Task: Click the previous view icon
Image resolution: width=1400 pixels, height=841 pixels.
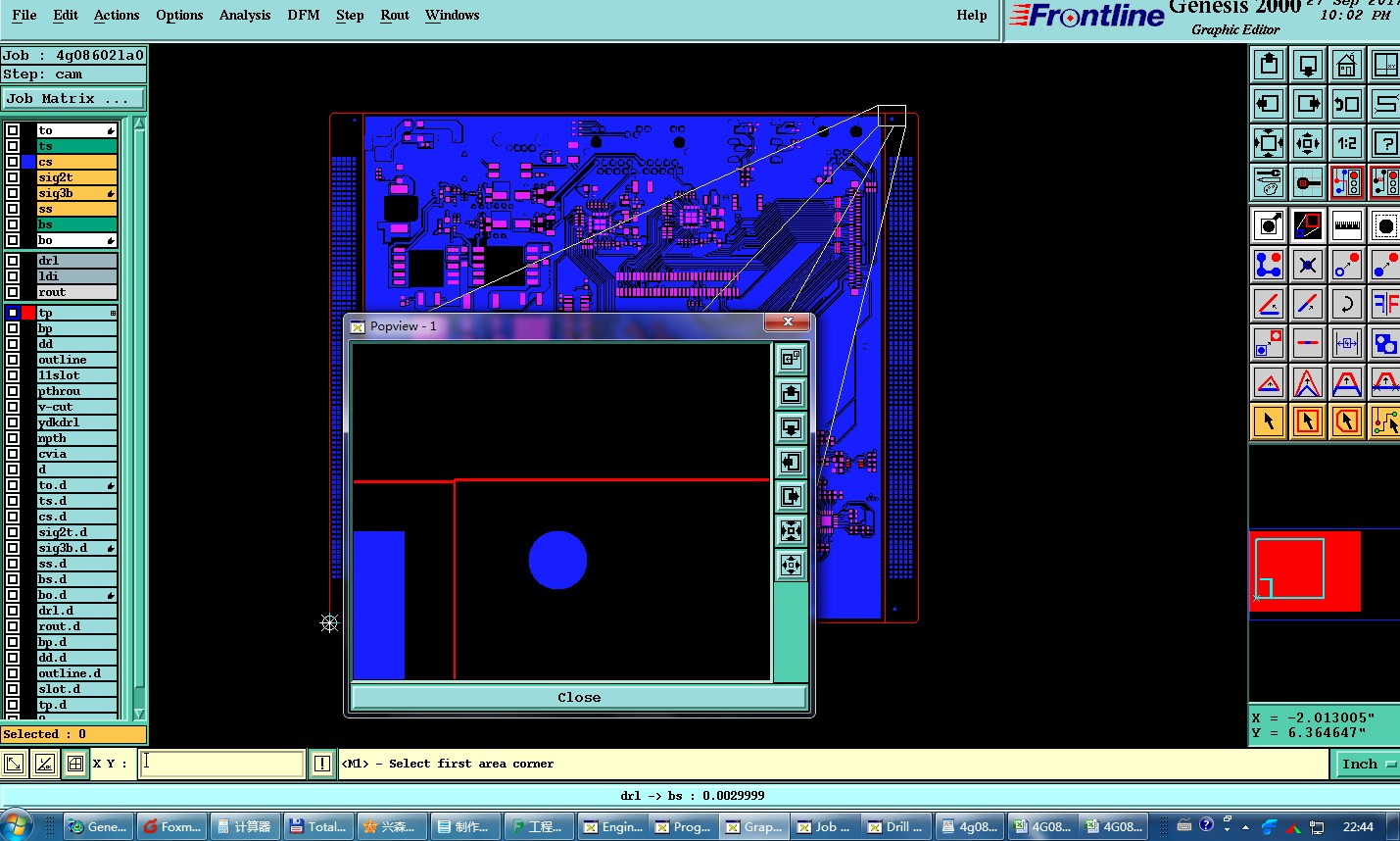Action: click(1347, 104)
